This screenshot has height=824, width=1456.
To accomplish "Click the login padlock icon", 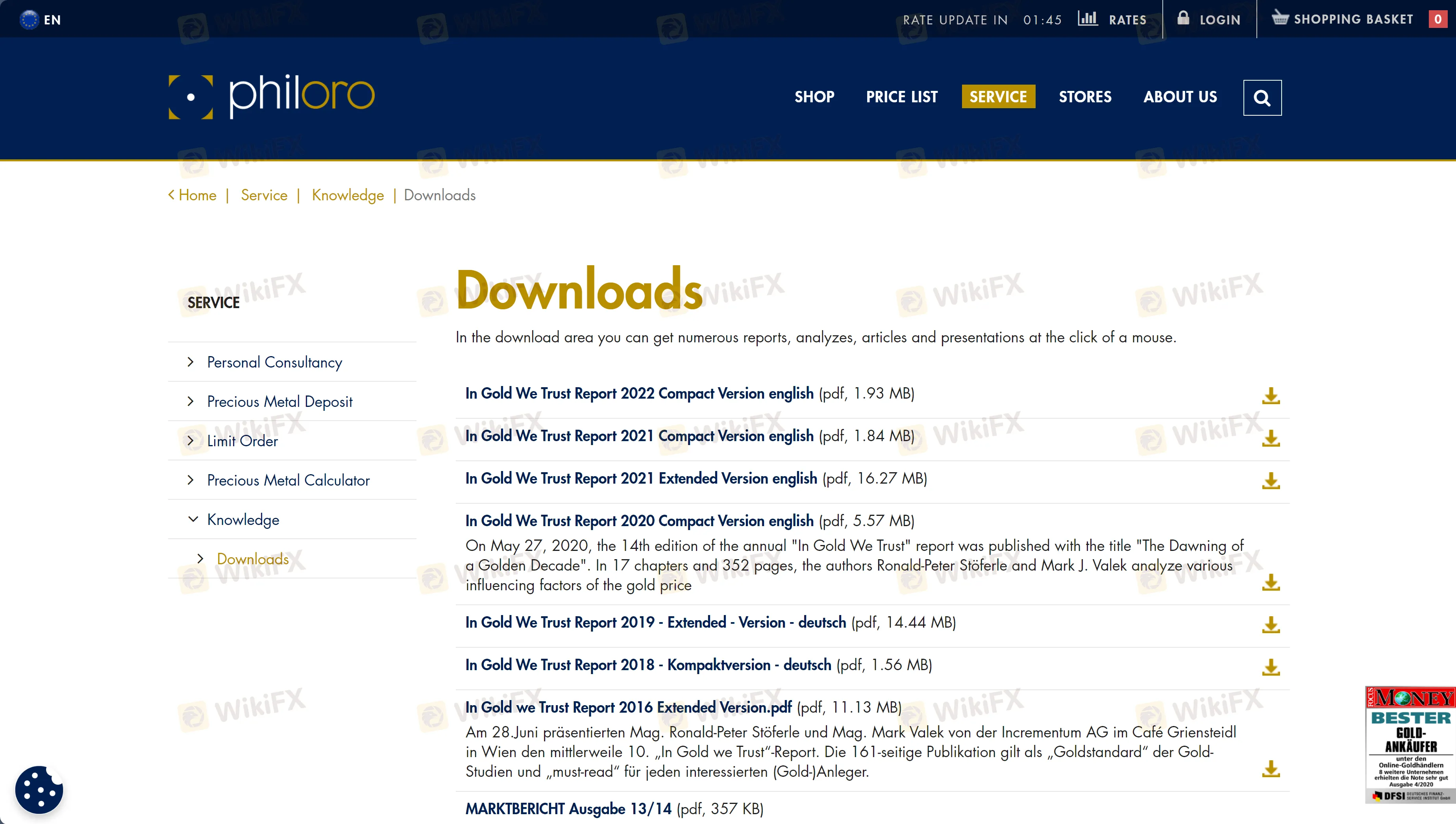I will pyautogui.click(x=1183, y=18).
